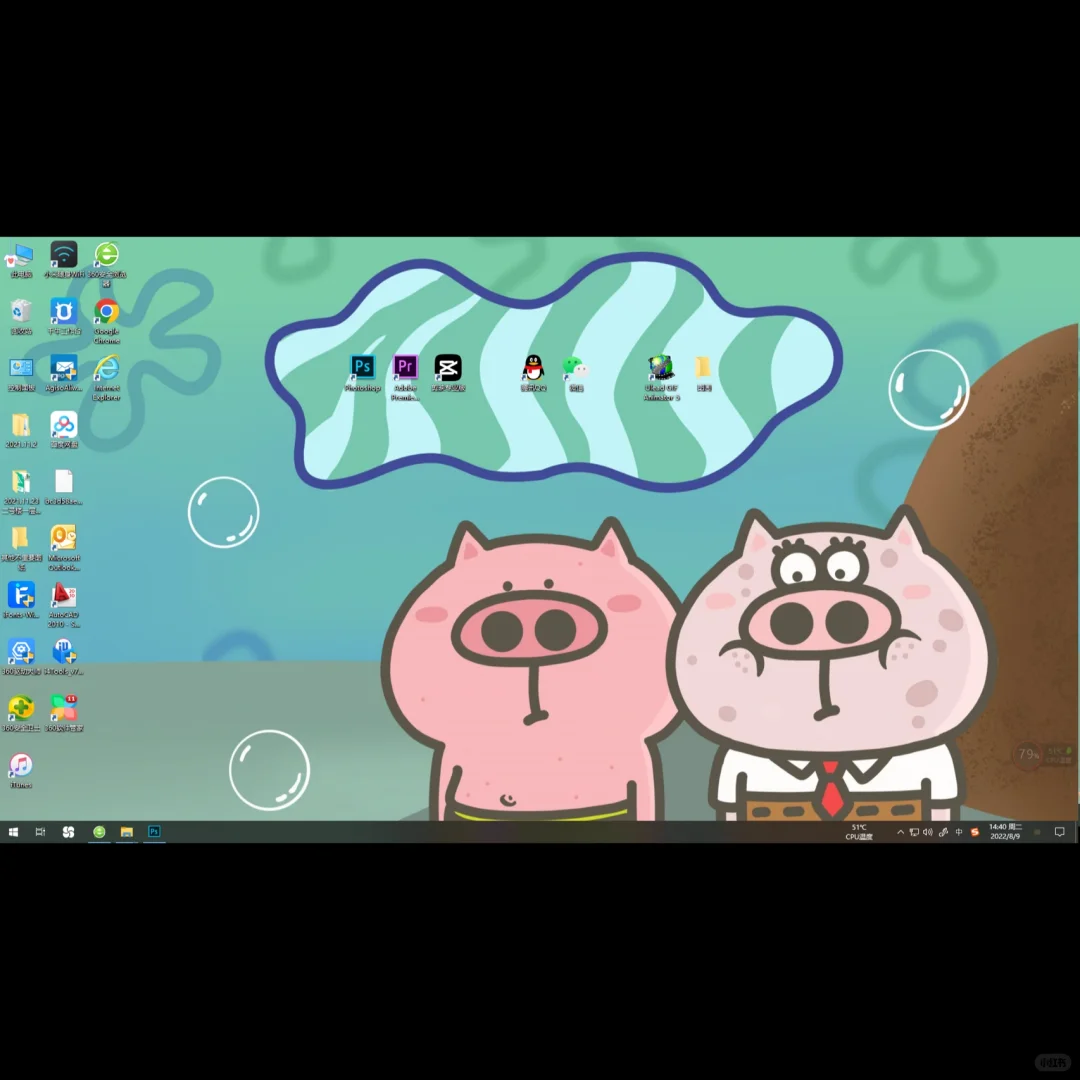Switch to 360 browser in taskbar

pos(99,832)
